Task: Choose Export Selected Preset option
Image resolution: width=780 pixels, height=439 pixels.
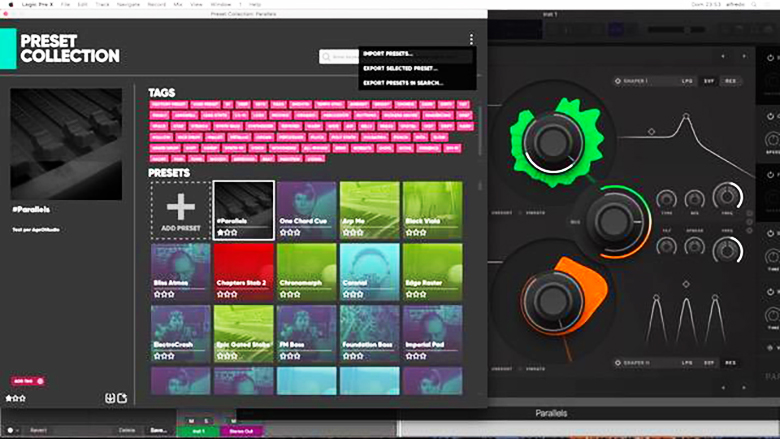Action: pos(400,68)
